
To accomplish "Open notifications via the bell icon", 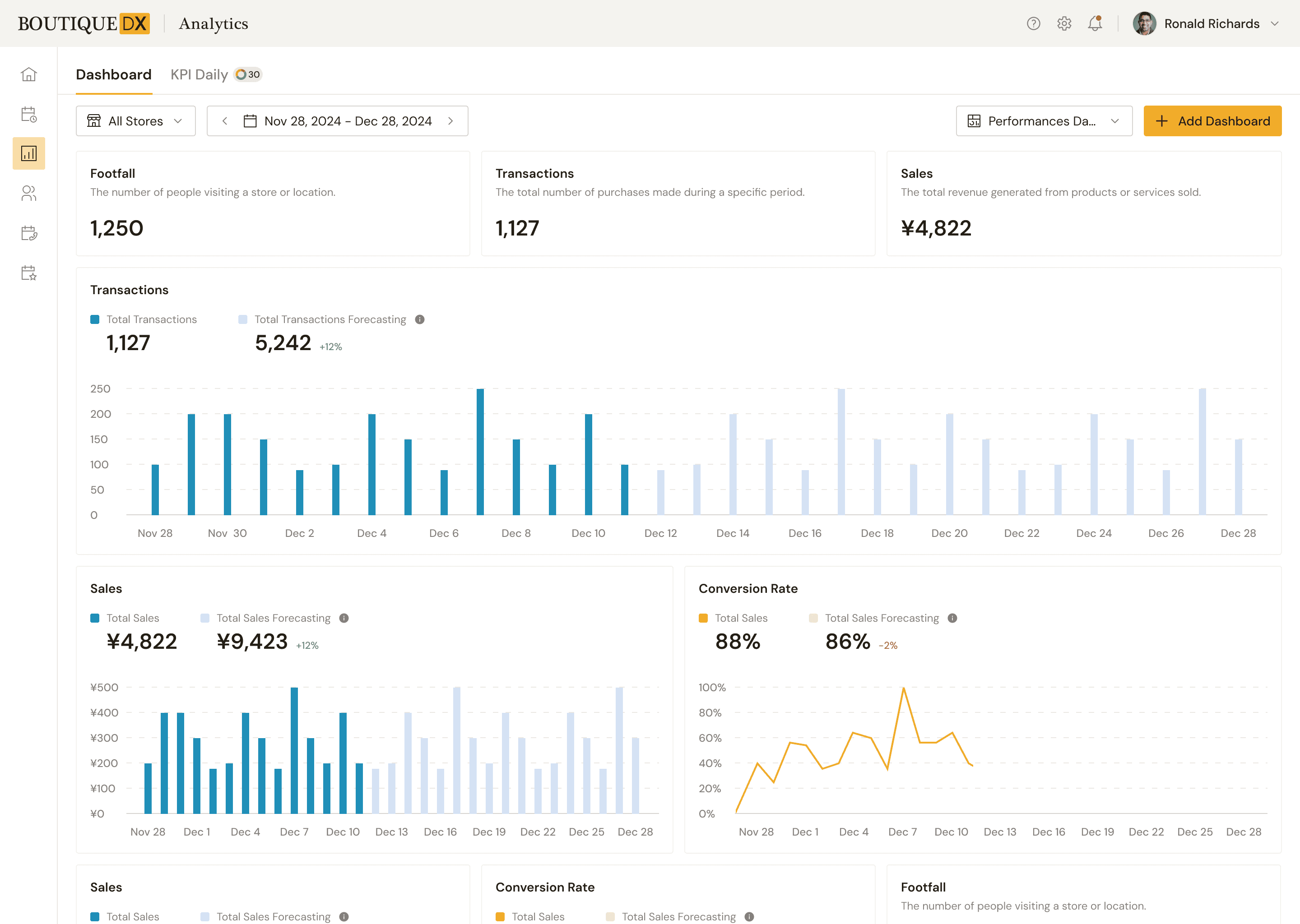I will 1094,23.
